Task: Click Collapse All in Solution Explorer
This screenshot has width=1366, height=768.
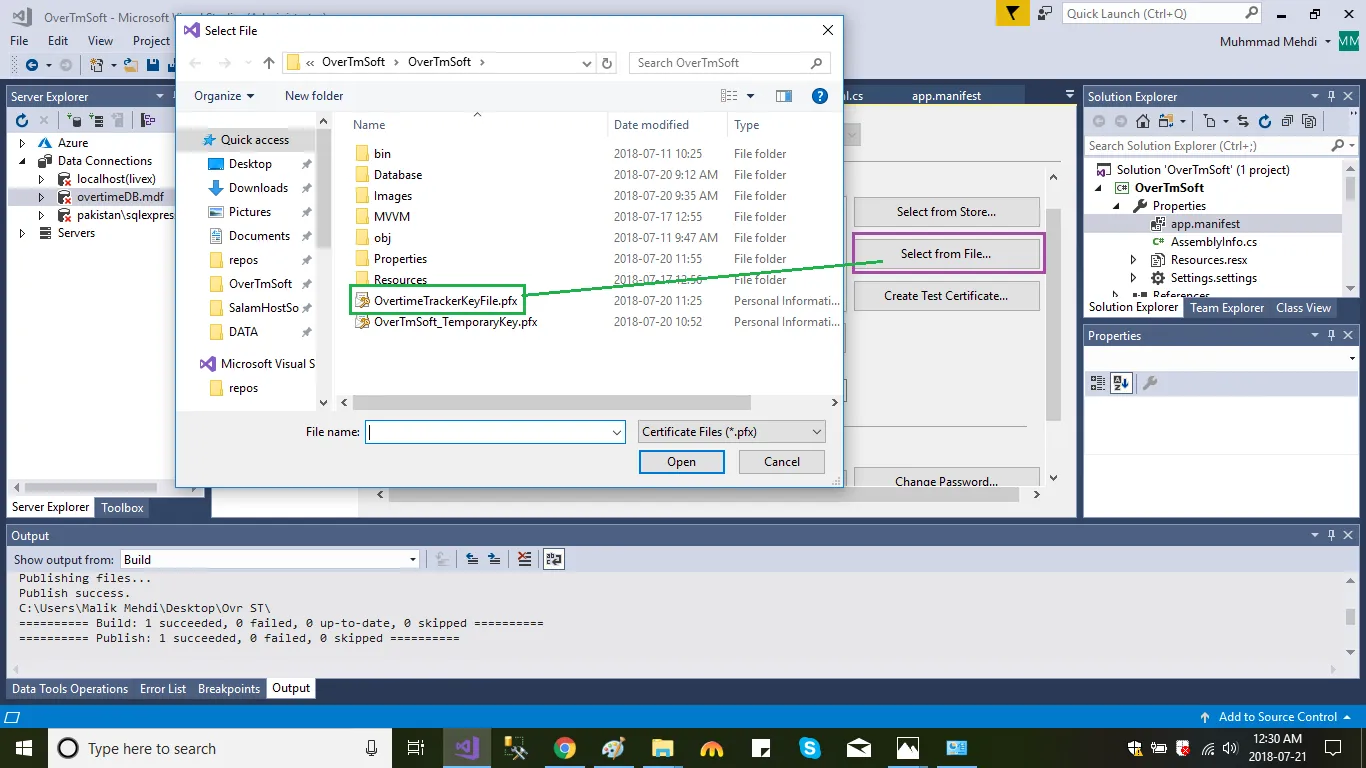Action: click(x=1287, y=121)
